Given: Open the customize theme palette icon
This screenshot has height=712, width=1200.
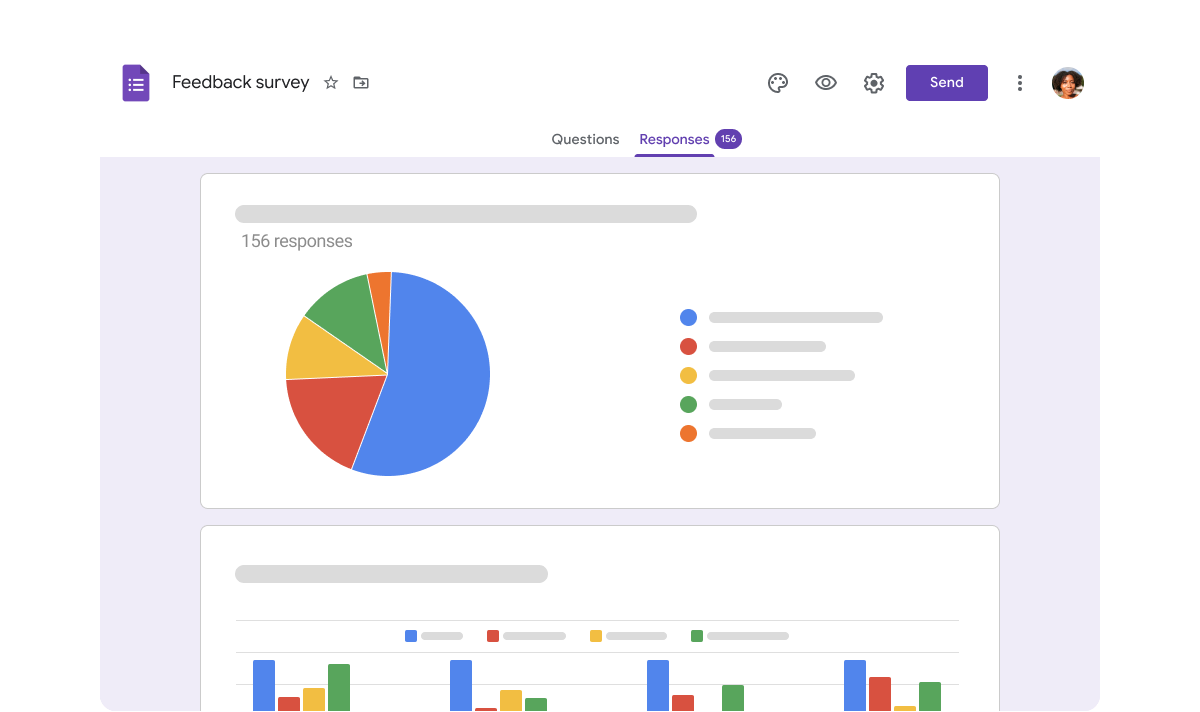Looking at the screenshot, I should (x=778, y=83).
